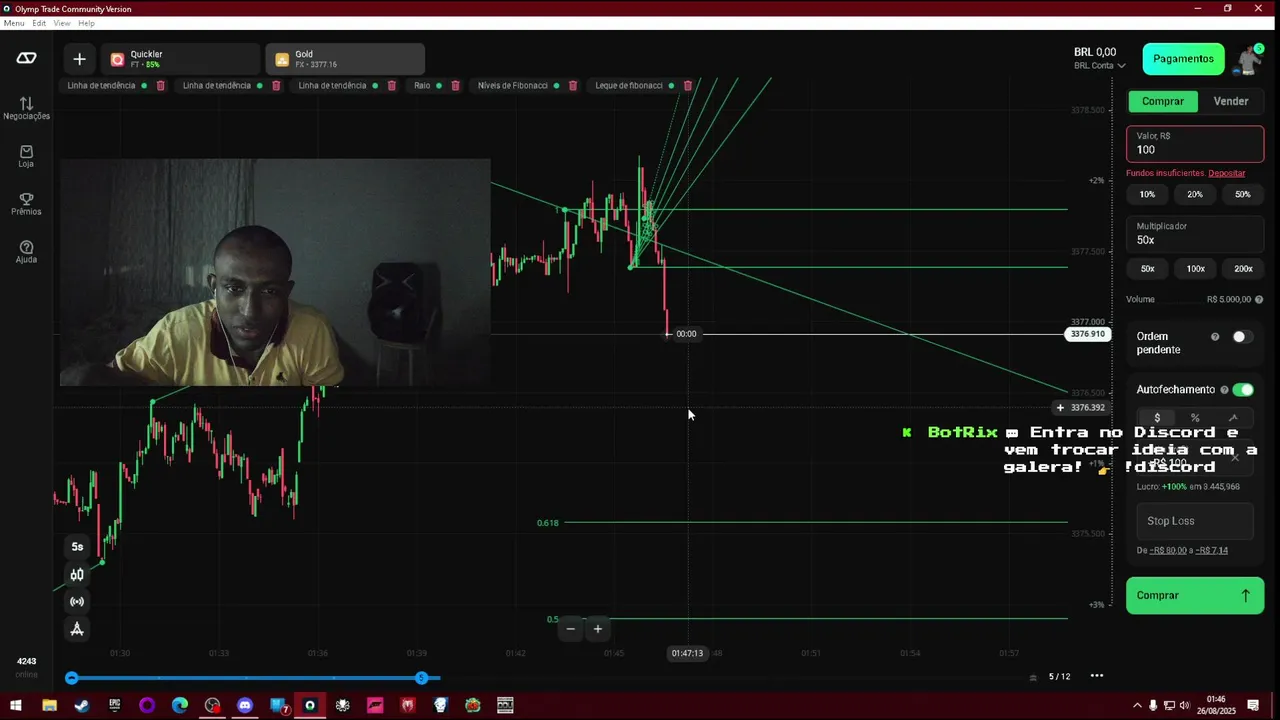Viewport: 1280px width, 720px height.
Task: Open user profile avatar
Action: [1248, 59]
